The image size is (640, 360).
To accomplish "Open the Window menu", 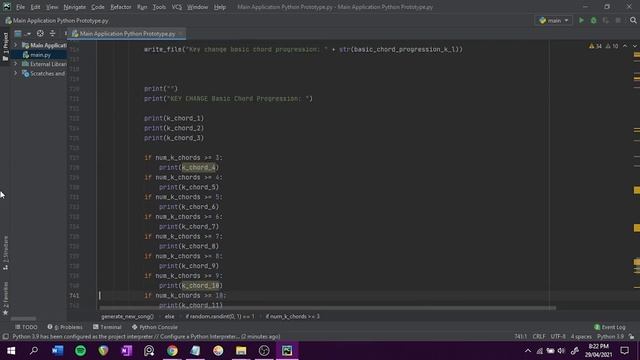I will tap(198, 7).
